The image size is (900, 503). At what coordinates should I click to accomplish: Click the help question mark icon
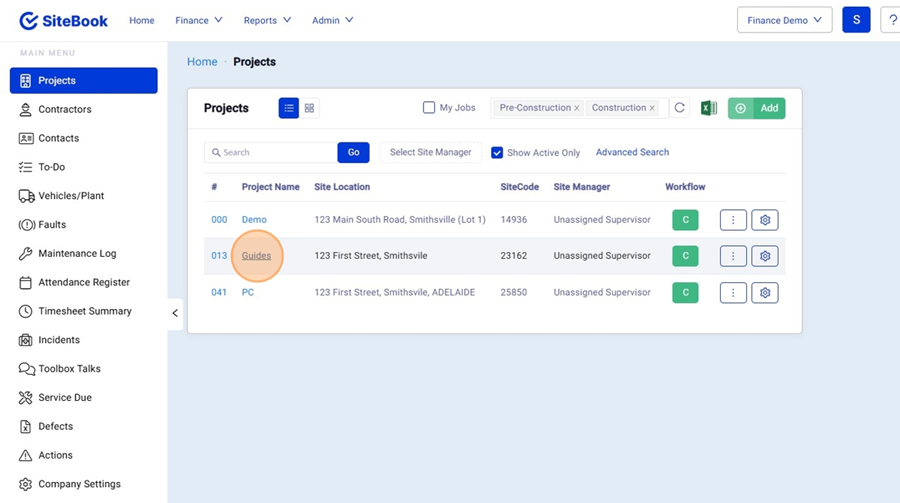click(x=890, y=20)
